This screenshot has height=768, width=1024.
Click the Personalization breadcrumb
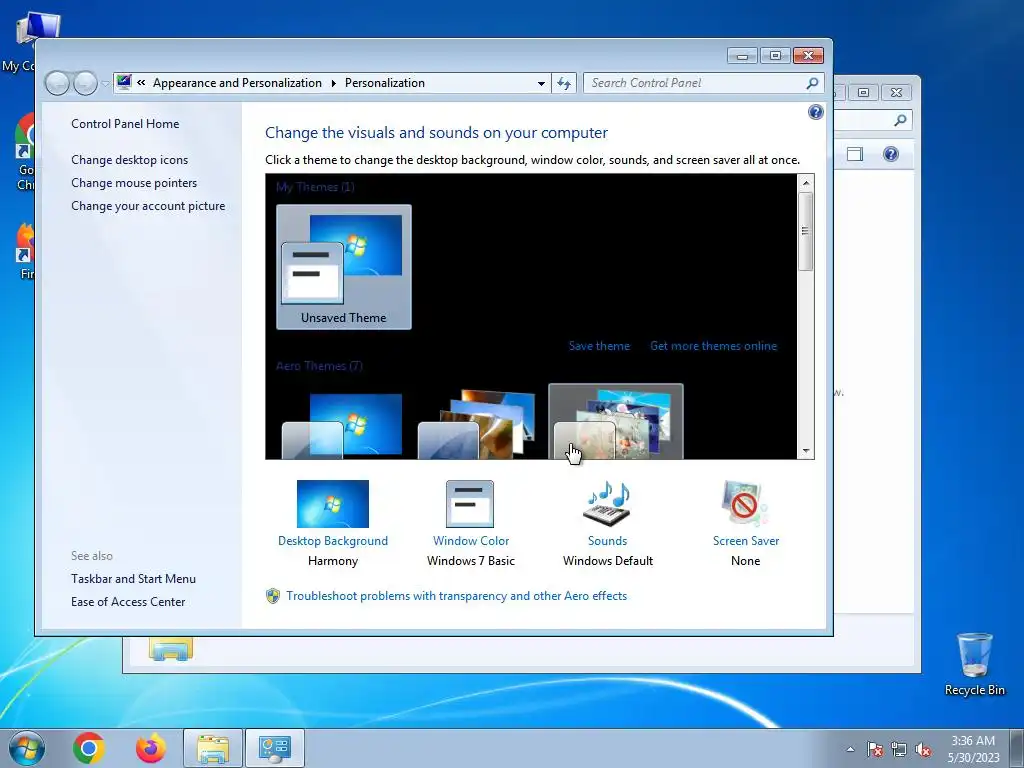click(385, 83)
